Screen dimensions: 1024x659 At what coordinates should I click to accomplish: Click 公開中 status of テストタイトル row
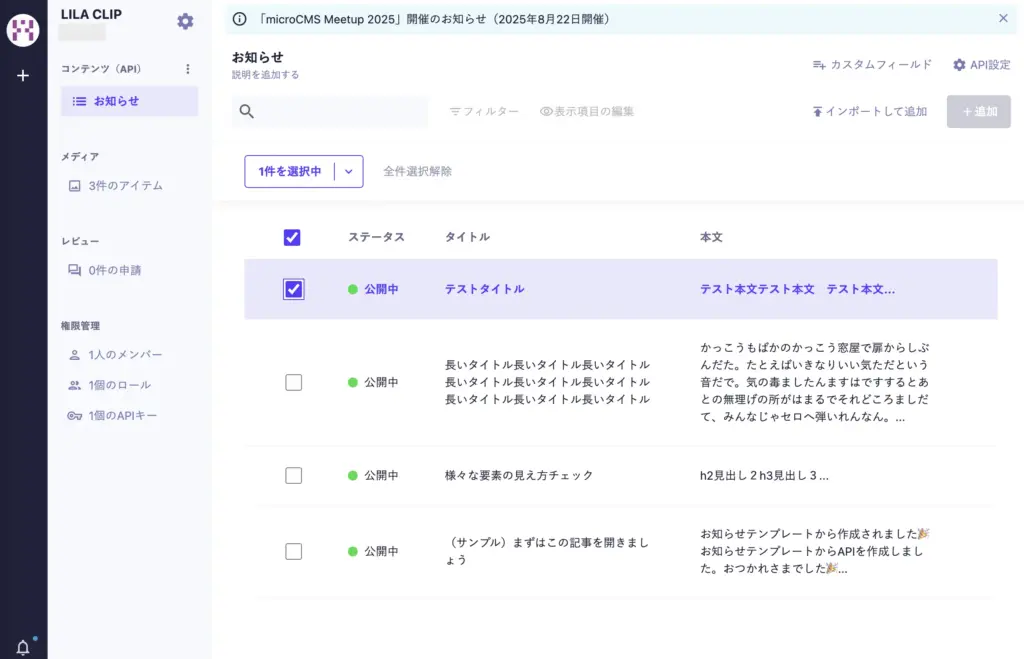click(x=374, y=289)
